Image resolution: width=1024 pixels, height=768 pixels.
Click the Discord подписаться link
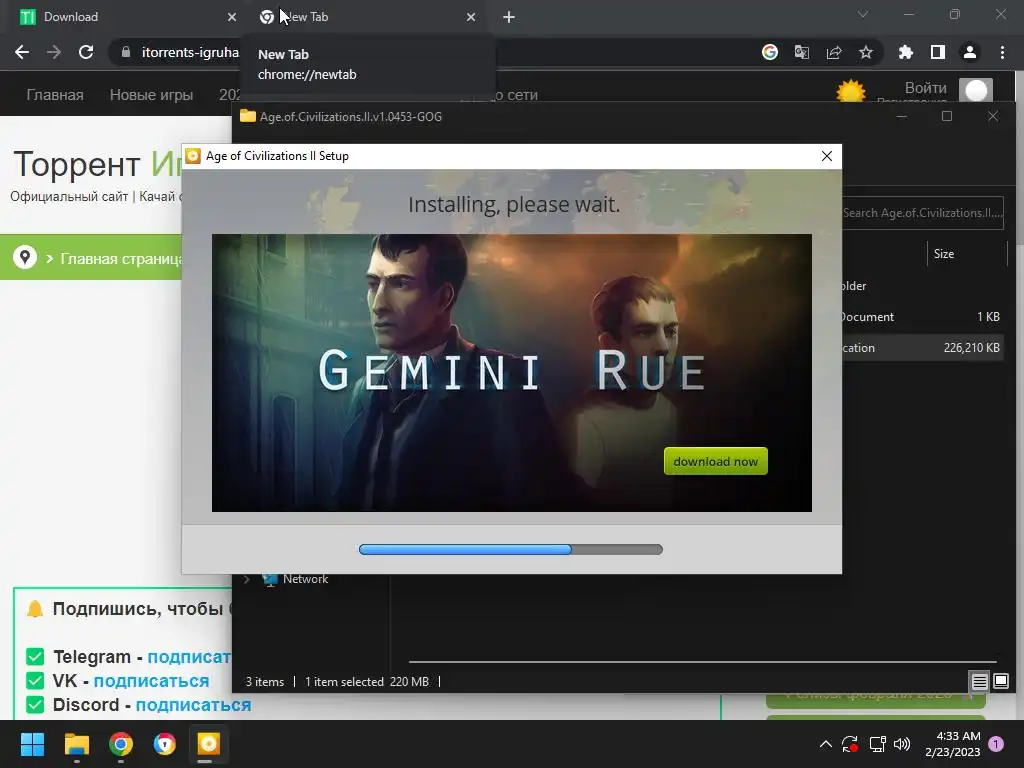[x=193, y=705]
